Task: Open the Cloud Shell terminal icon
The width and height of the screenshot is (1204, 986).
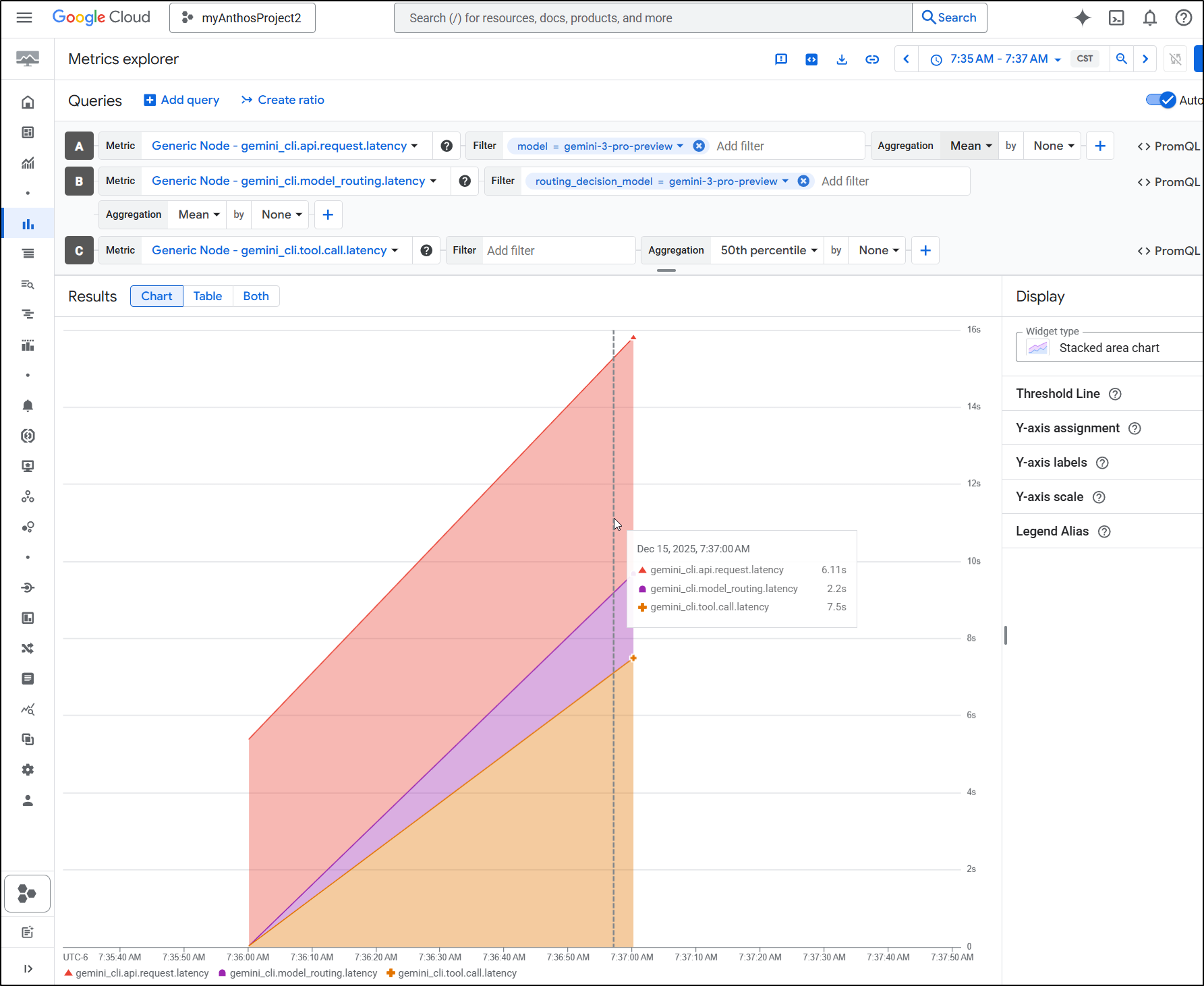Action: point(1116,18)
